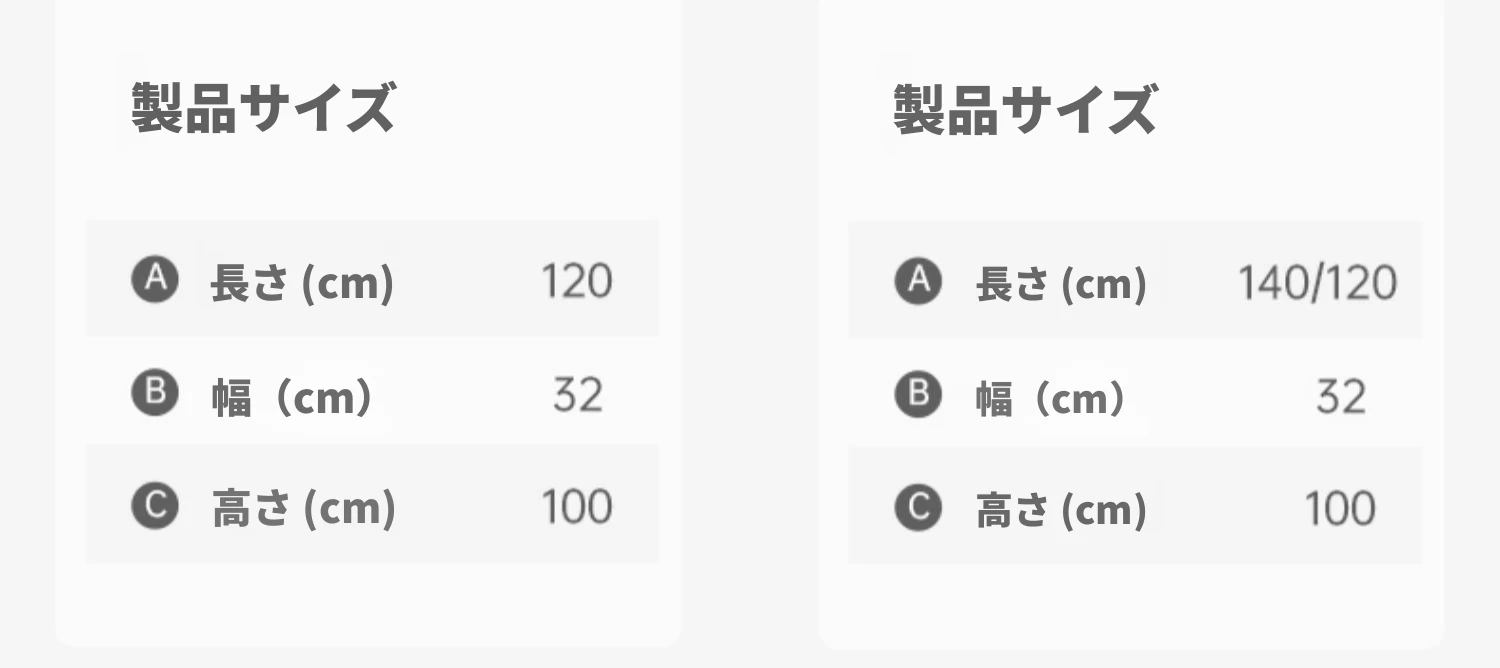Click the C circle icon in right table
The image size is (1500, 668).
918,507
